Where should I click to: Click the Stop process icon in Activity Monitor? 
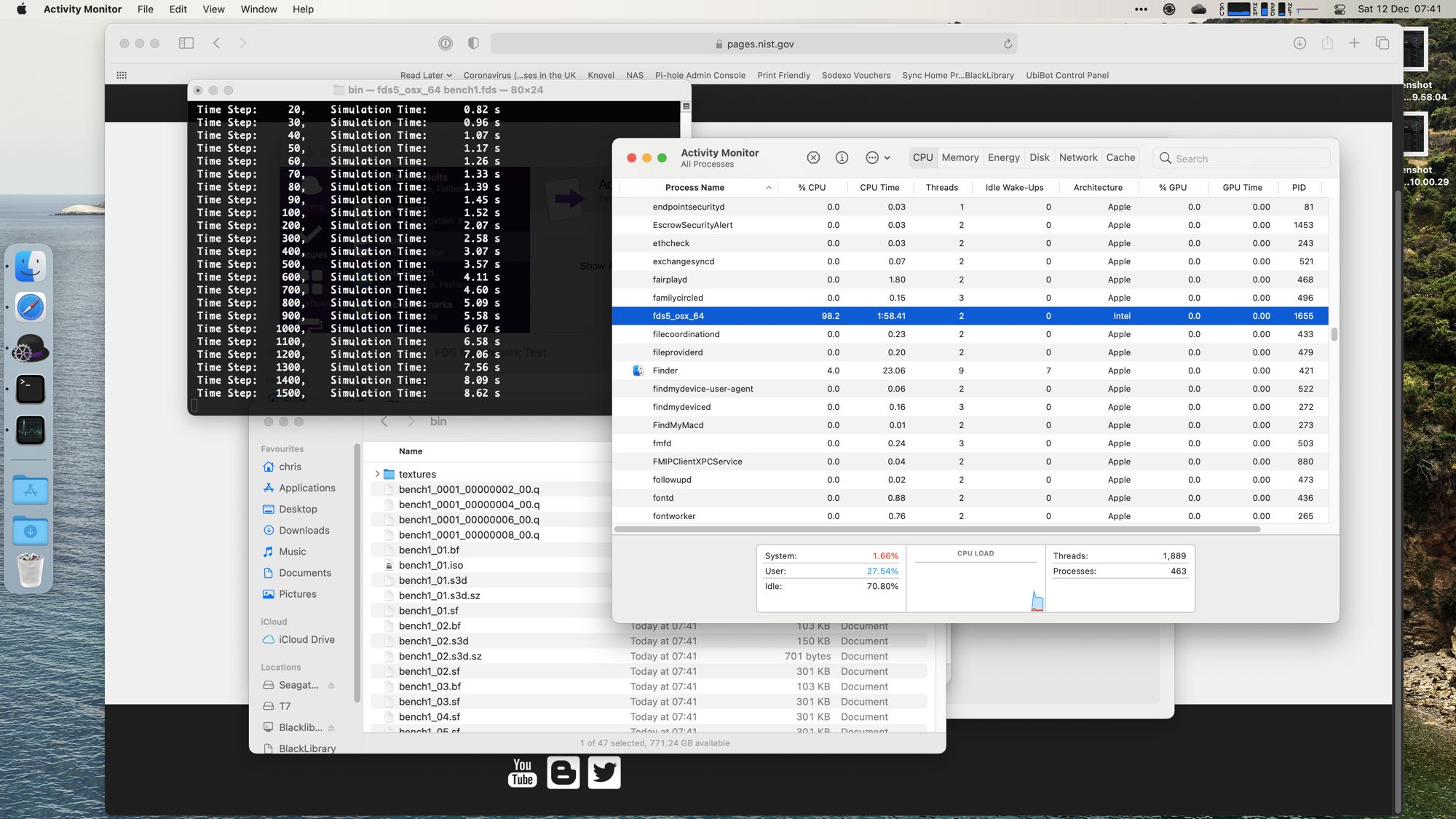coord(813,158)
